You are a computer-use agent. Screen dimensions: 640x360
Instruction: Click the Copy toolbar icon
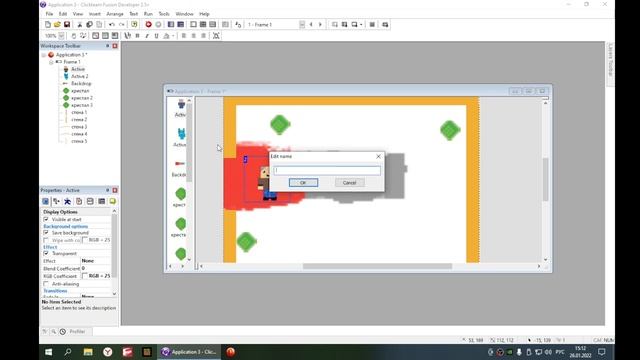89,24
